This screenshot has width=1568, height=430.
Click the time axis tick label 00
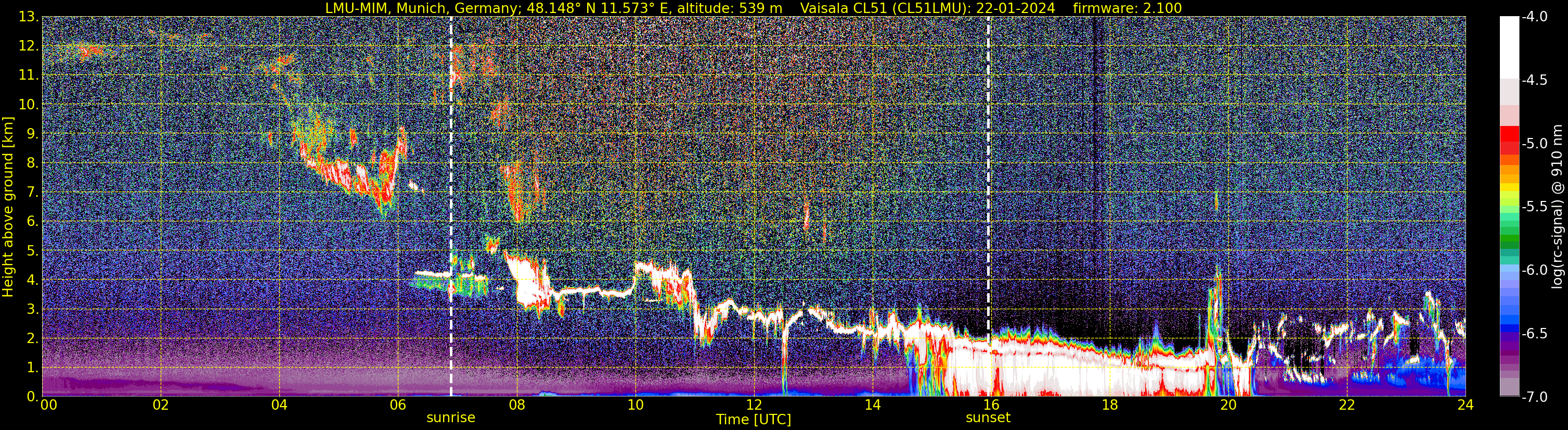click(49, 405)
